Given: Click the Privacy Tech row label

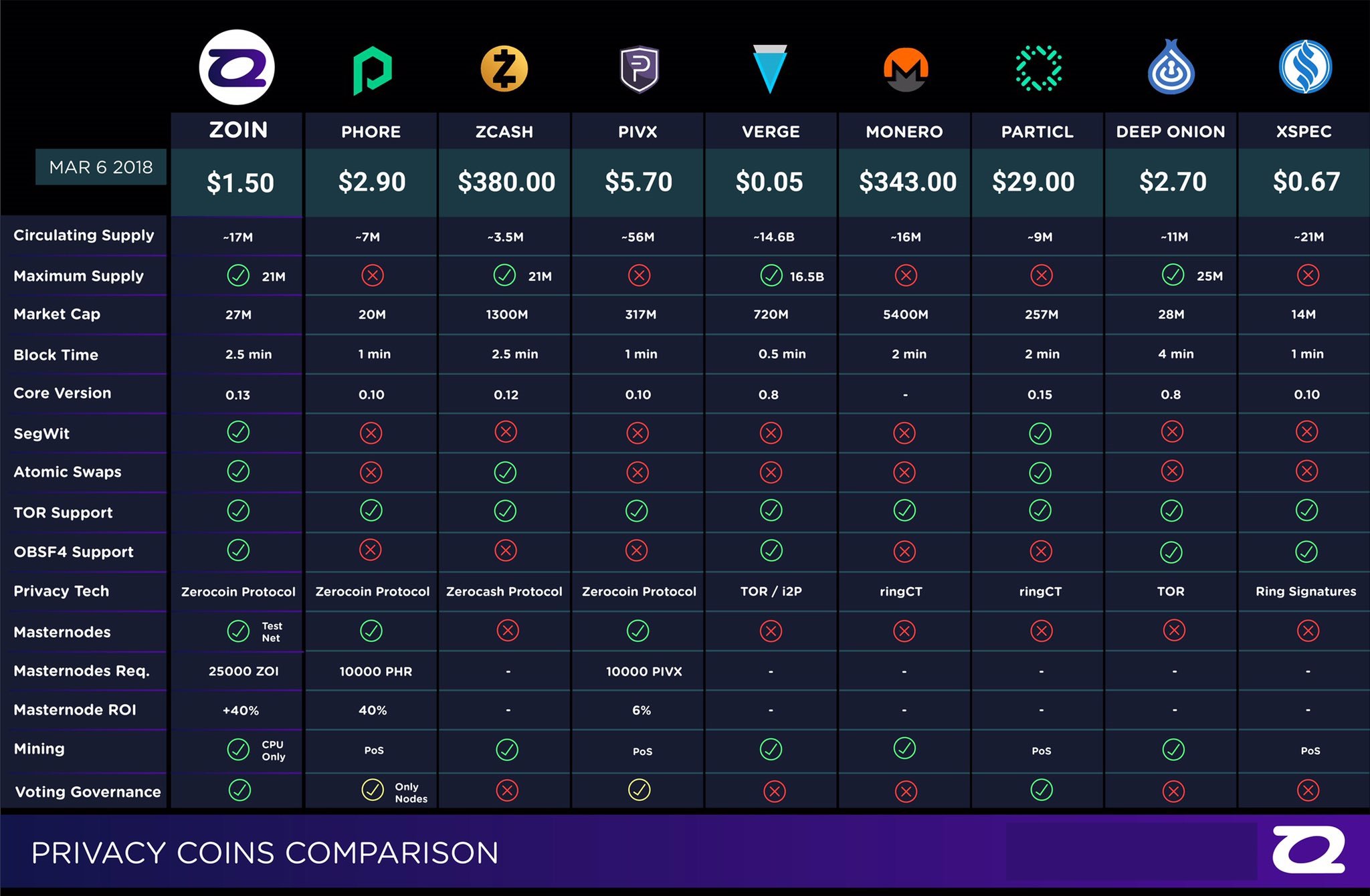Looking at the screenshot, I should coord(61,591).
